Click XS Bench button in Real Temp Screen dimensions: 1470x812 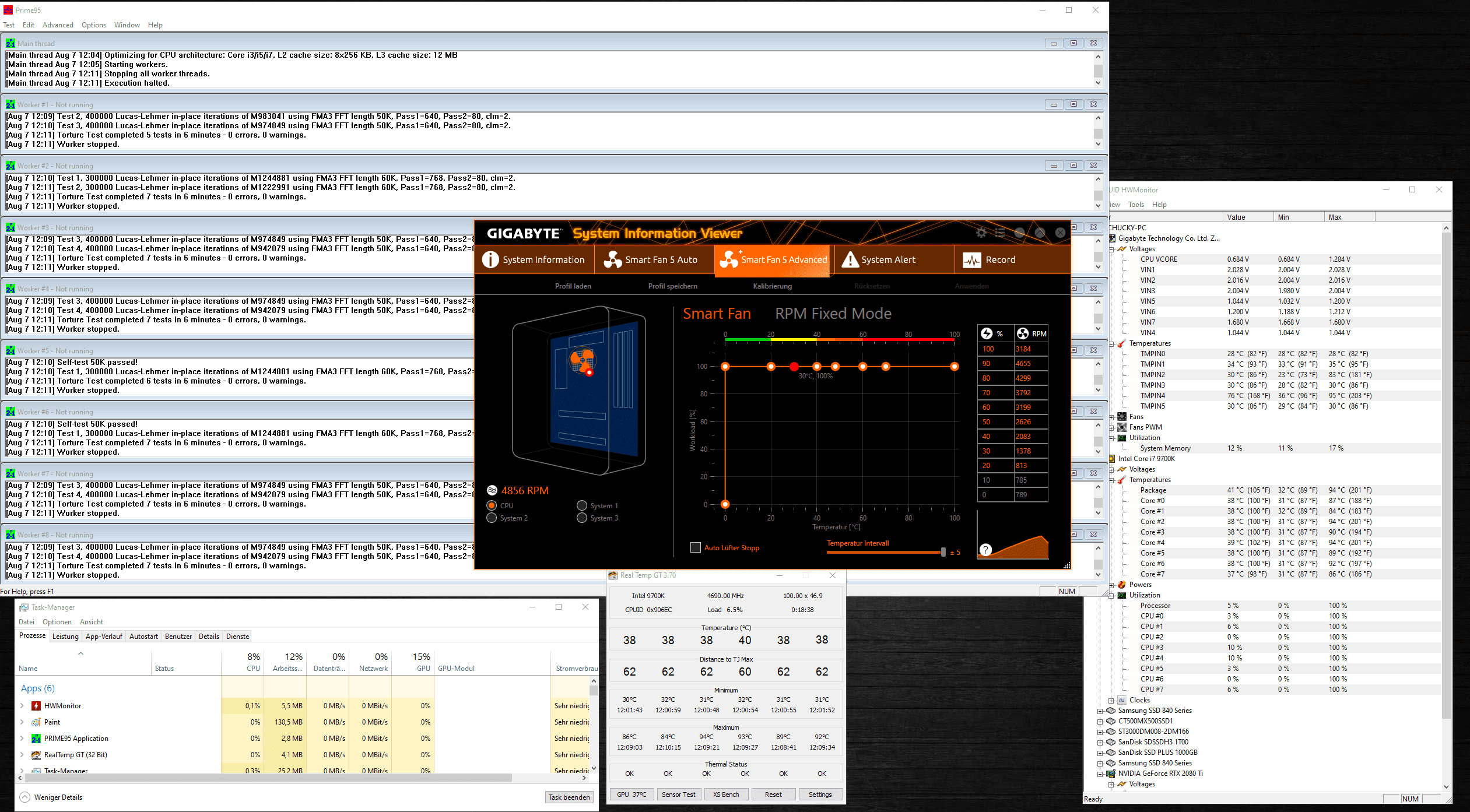(726, 795)
